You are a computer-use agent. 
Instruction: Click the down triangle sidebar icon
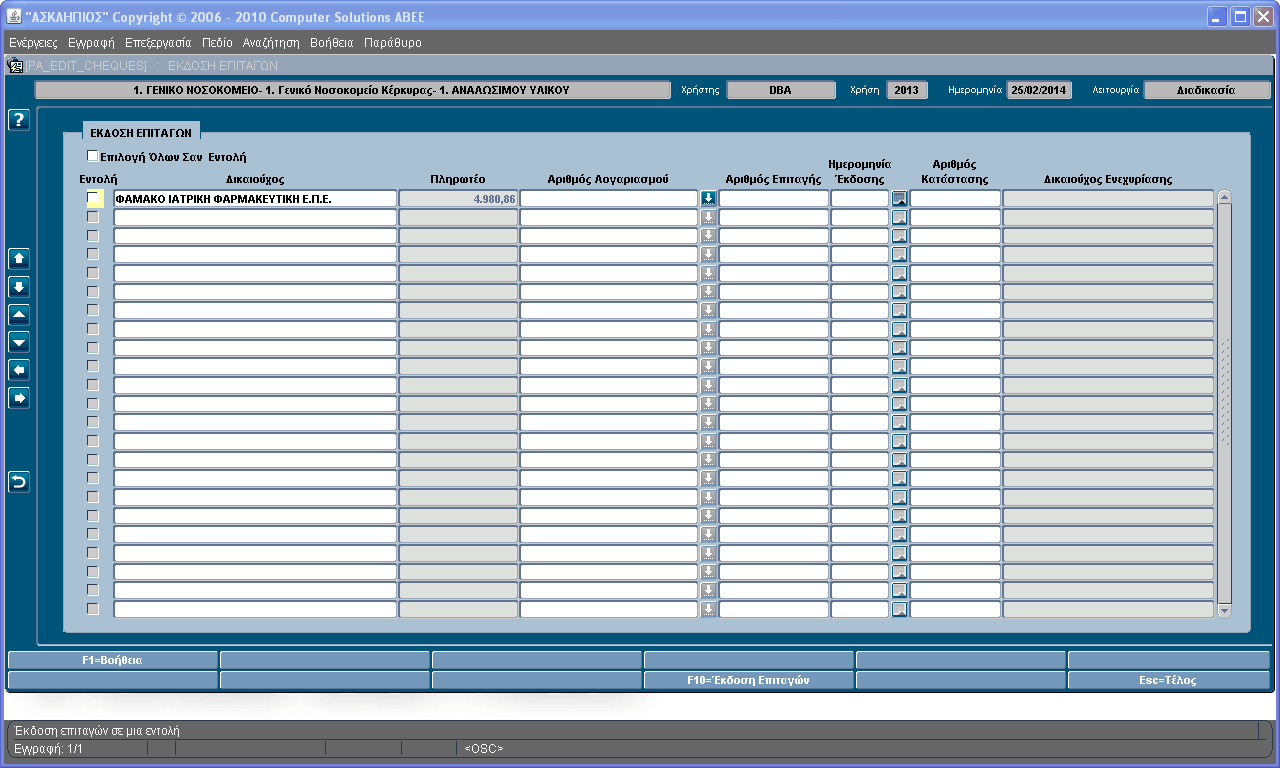point(19,342)
